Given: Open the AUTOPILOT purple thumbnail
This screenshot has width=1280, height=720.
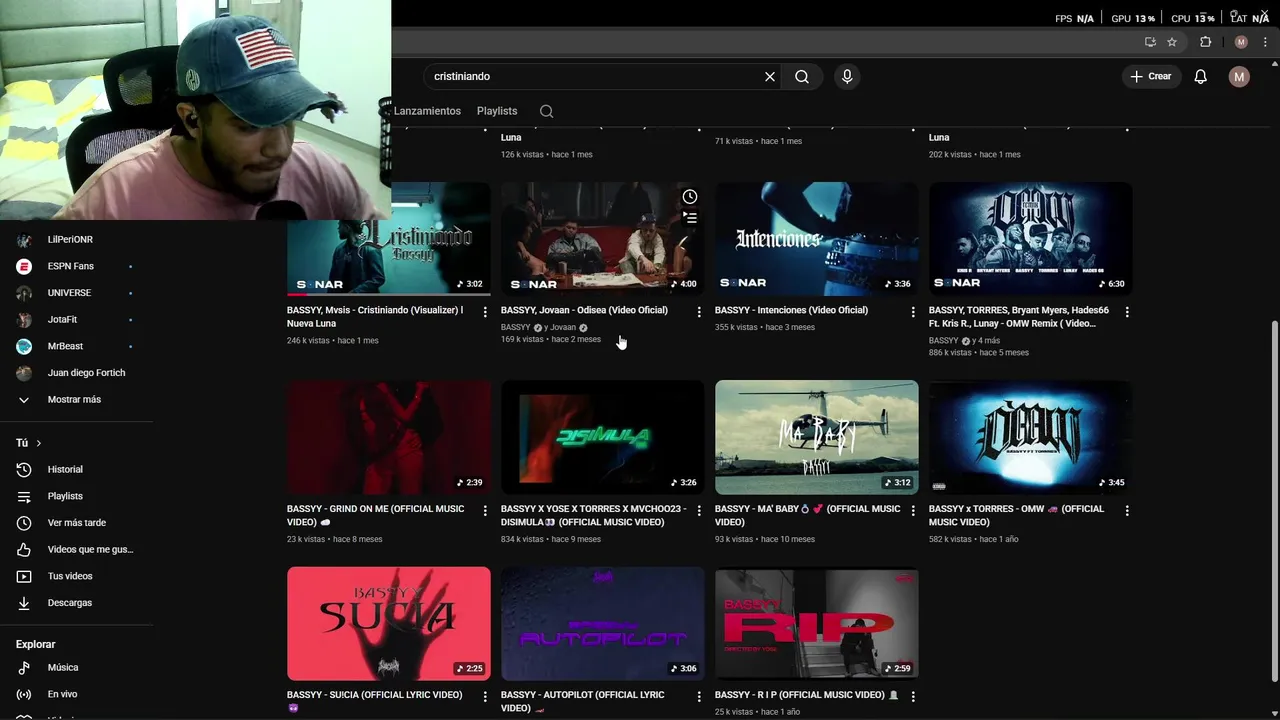Looking at the screenshot, I should click(602, 624).
